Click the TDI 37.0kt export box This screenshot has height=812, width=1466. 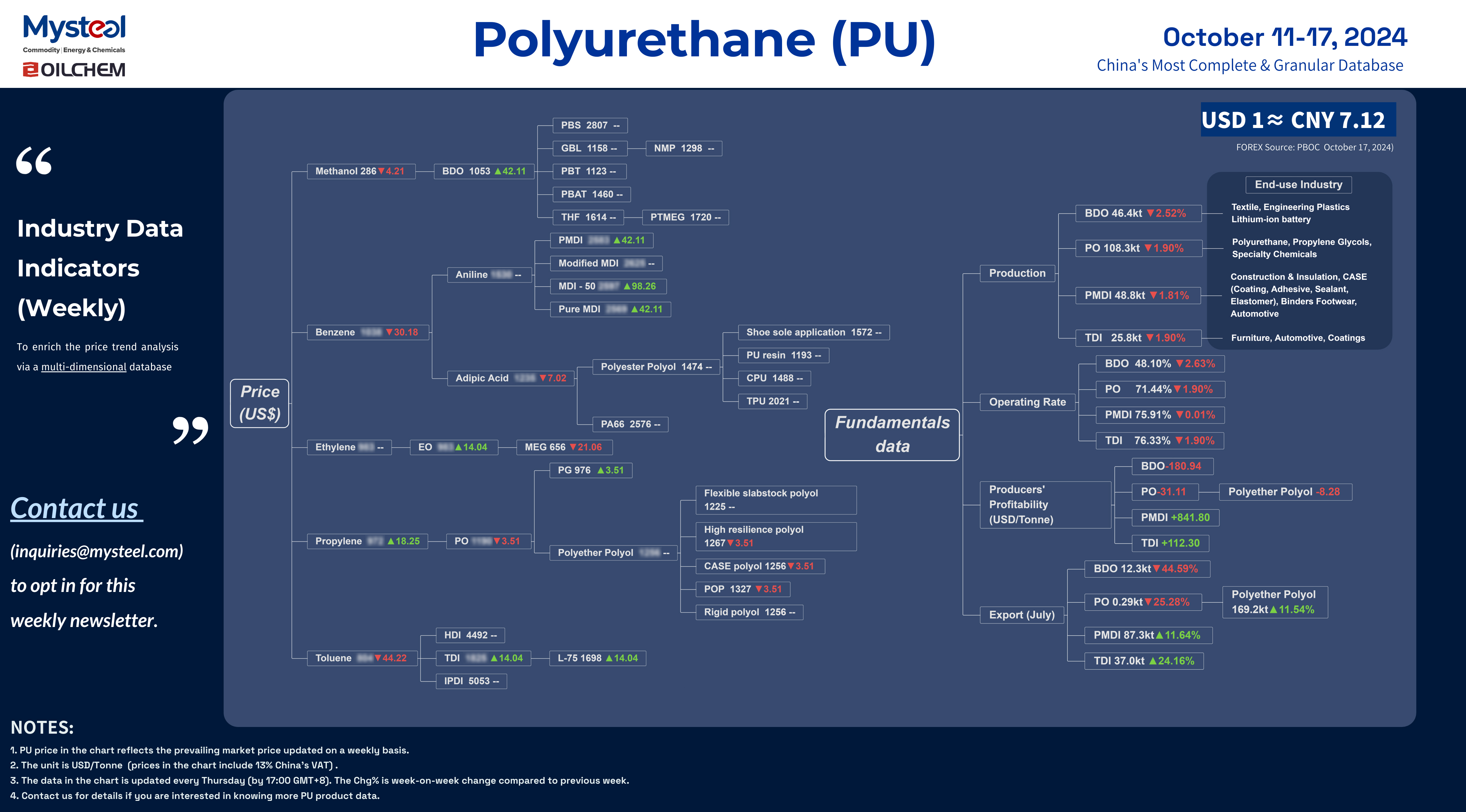coord(1145,661)
